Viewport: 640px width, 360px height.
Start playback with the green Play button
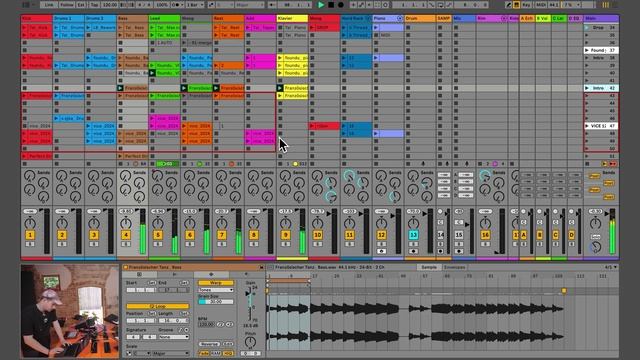321,5
